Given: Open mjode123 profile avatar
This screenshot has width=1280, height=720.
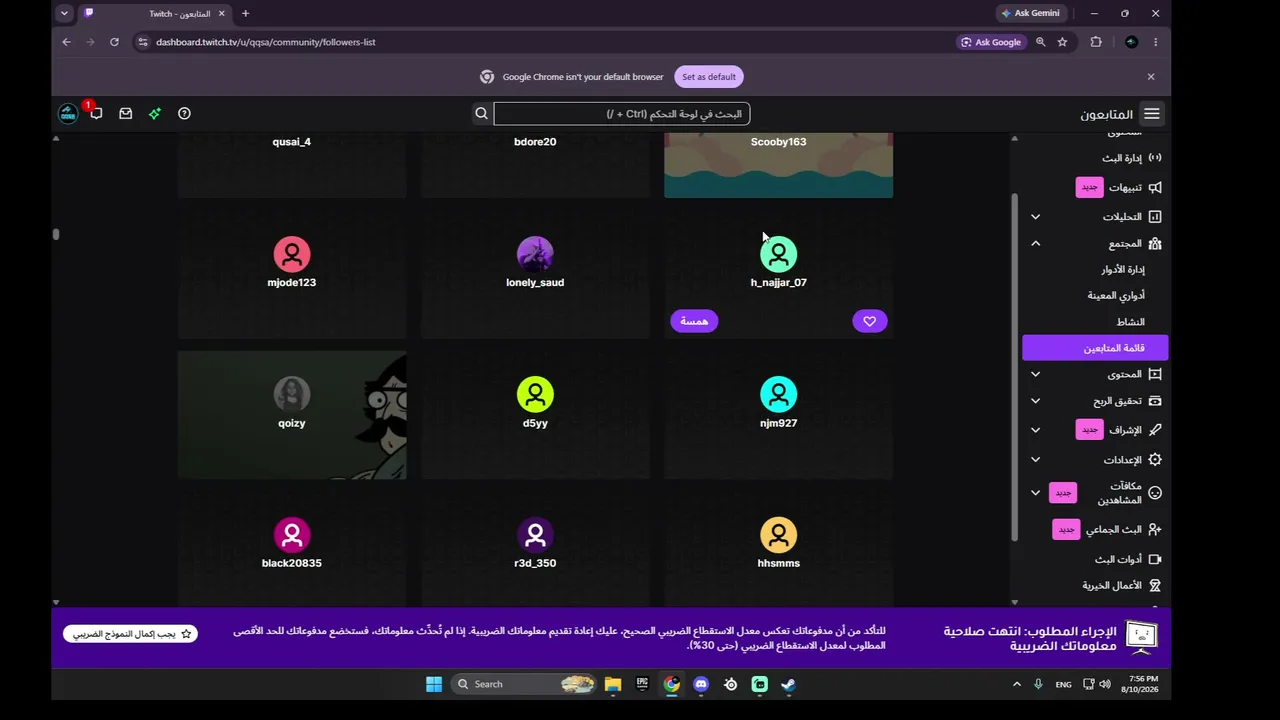Looking at the screenshot, I should (292, 254).
